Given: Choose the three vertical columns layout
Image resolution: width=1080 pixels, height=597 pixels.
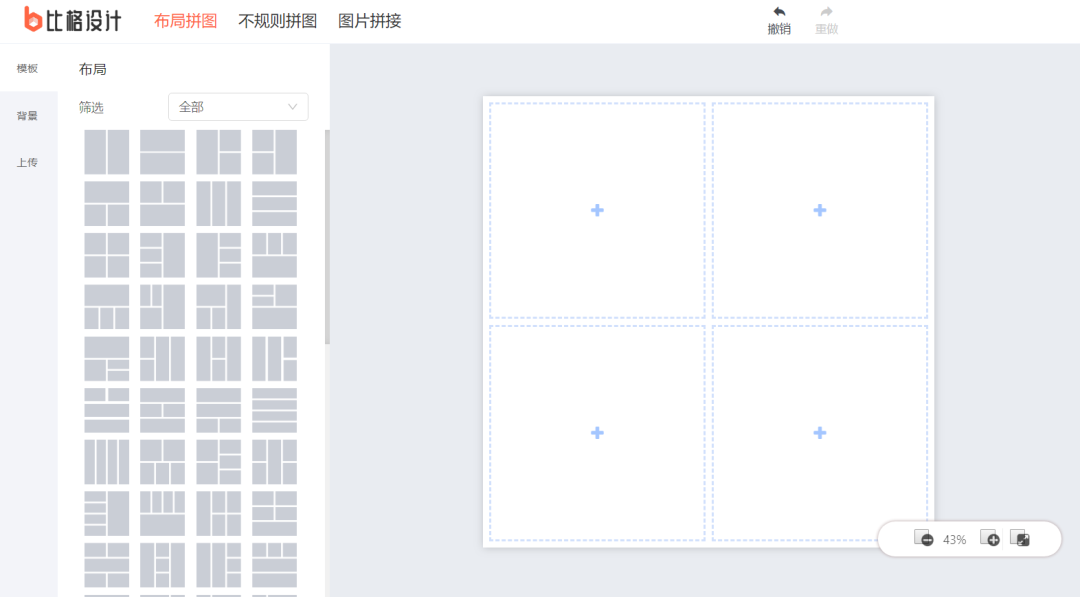Looking at the screenshot, I should [x=218, y=204].
